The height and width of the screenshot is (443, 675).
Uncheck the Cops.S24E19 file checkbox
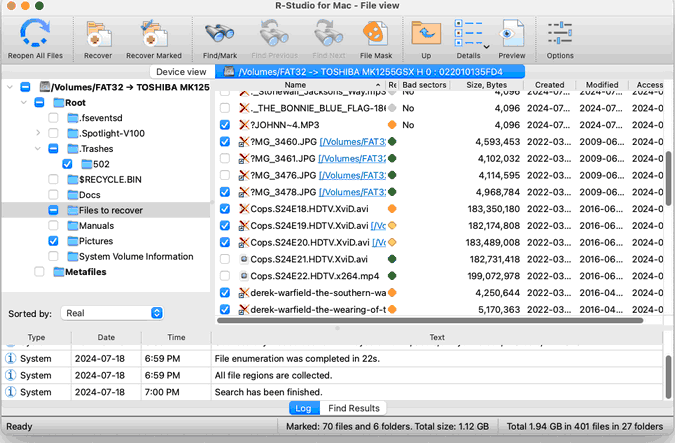point(225,226)
